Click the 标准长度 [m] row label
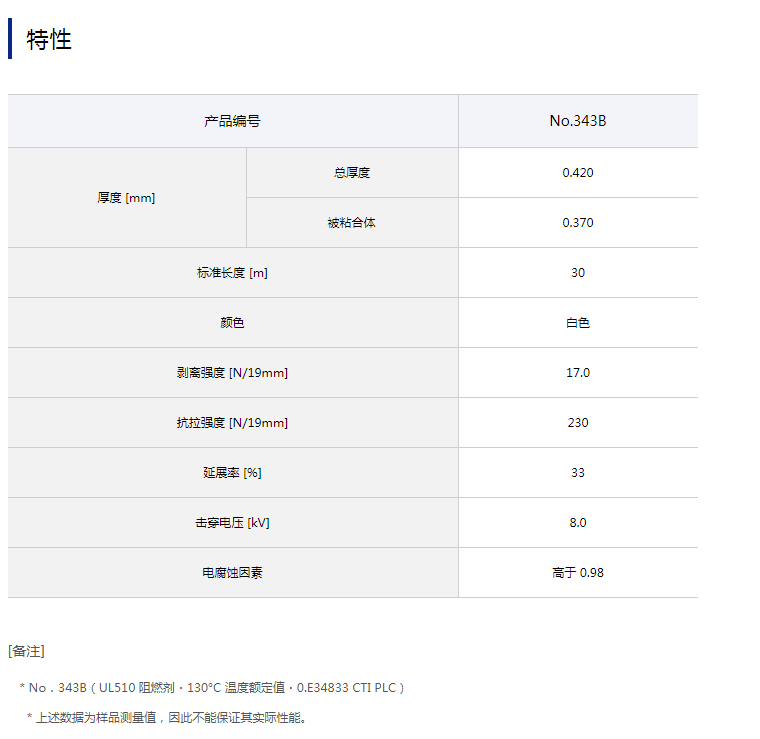Image resolution: width=760 pixels, height=739 pixels. (x=232, y=273)
